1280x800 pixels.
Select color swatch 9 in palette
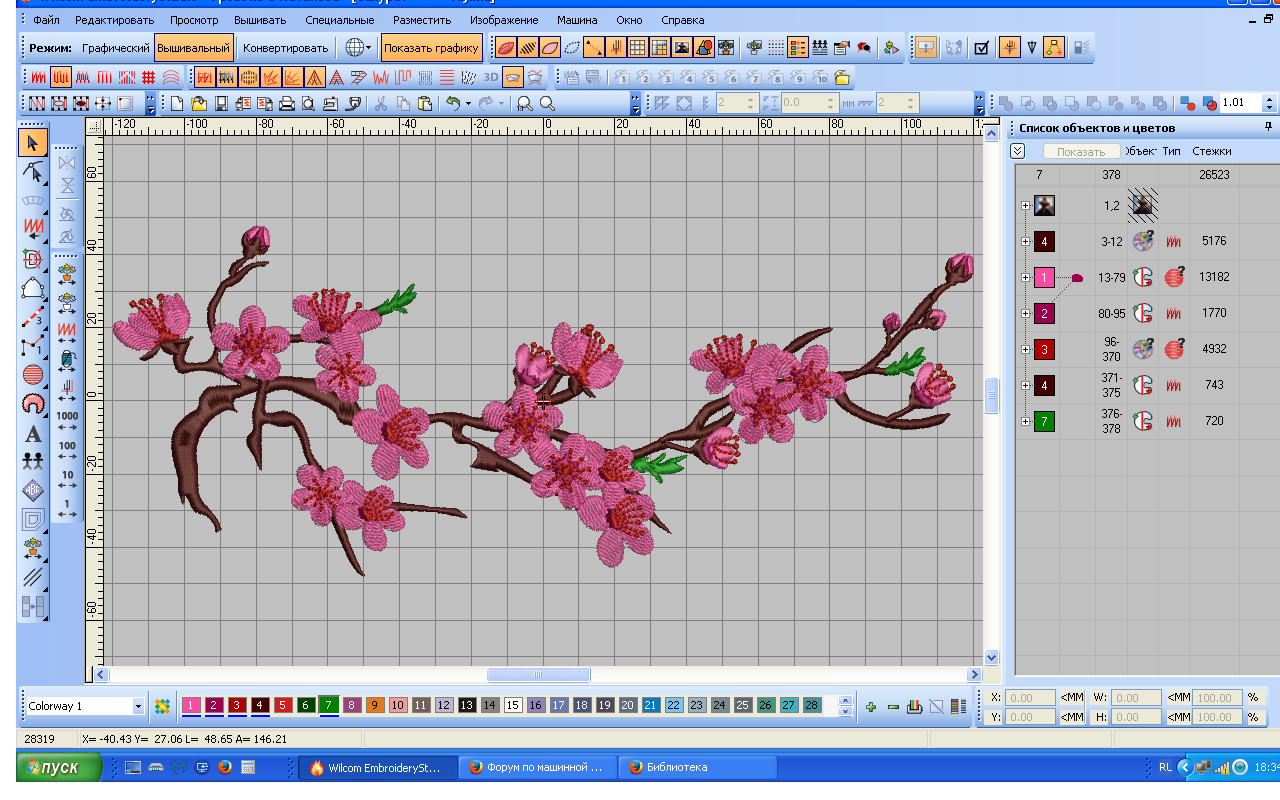coord(374,706)
